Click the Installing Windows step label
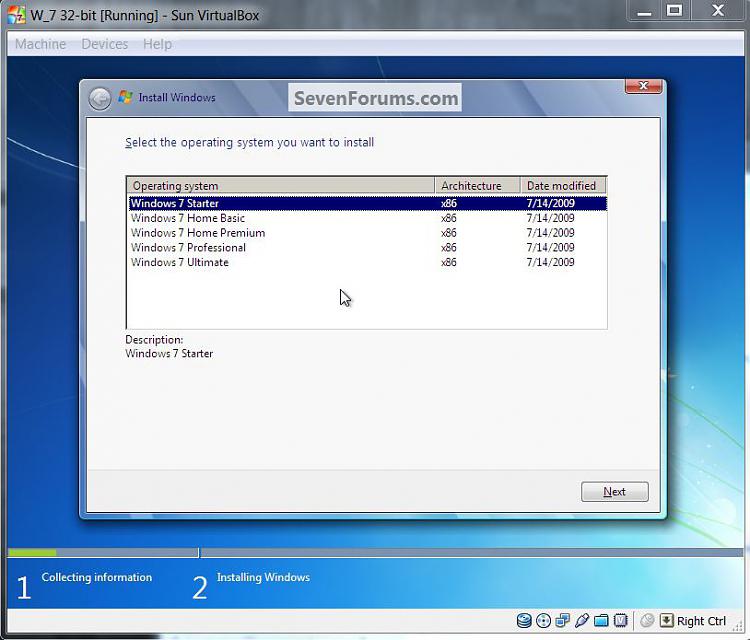 coord(263,577)
